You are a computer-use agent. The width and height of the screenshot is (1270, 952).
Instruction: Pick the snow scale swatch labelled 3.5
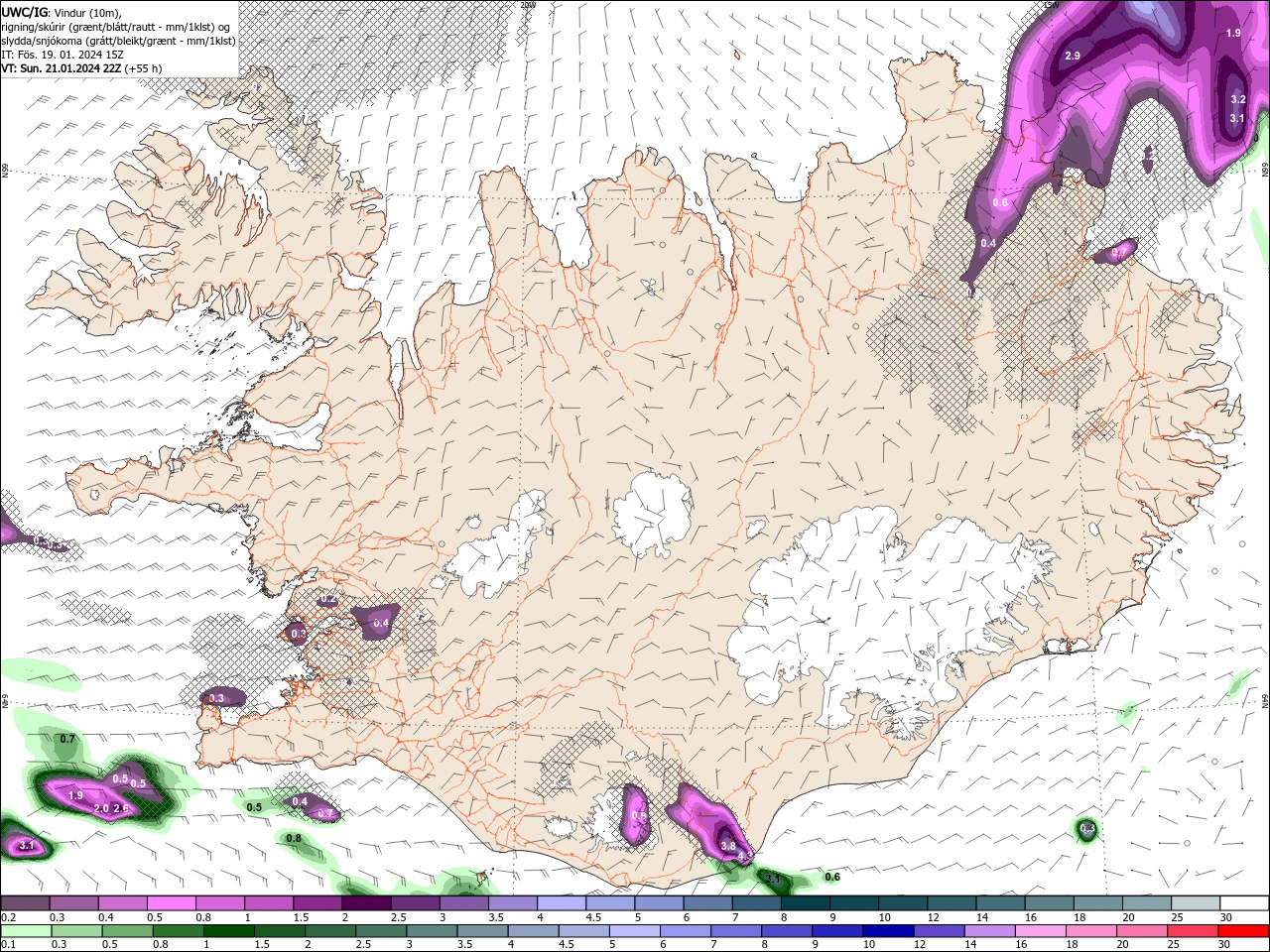pyautogui.click(x=513, y=902)
